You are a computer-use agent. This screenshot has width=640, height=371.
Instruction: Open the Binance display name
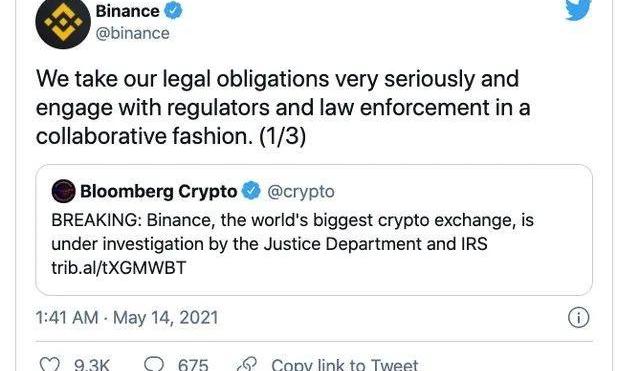click(127, 11)
